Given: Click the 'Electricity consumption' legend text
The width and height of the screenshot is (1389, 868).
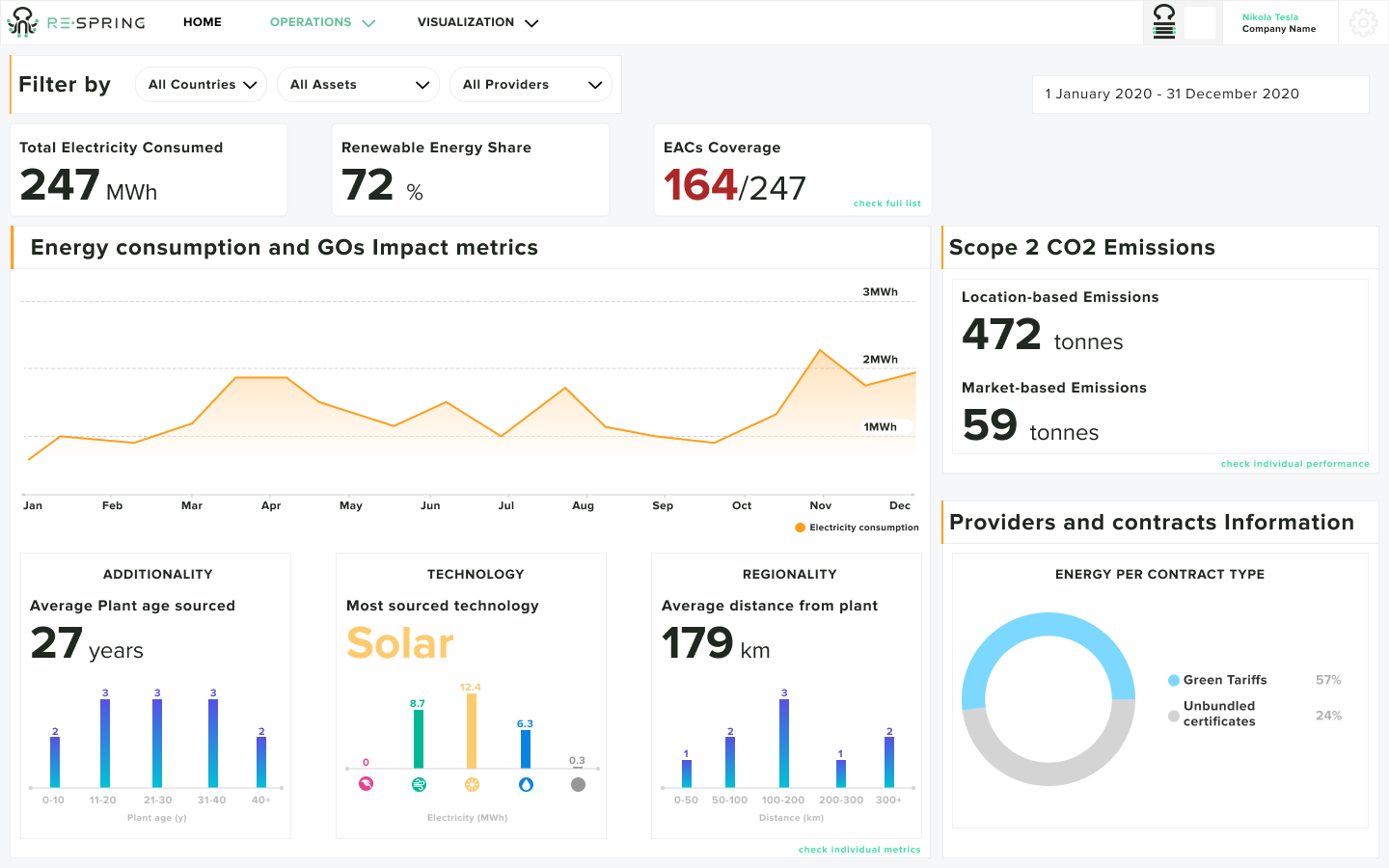Looking at the screenshot, I should (x=864, y=528).
